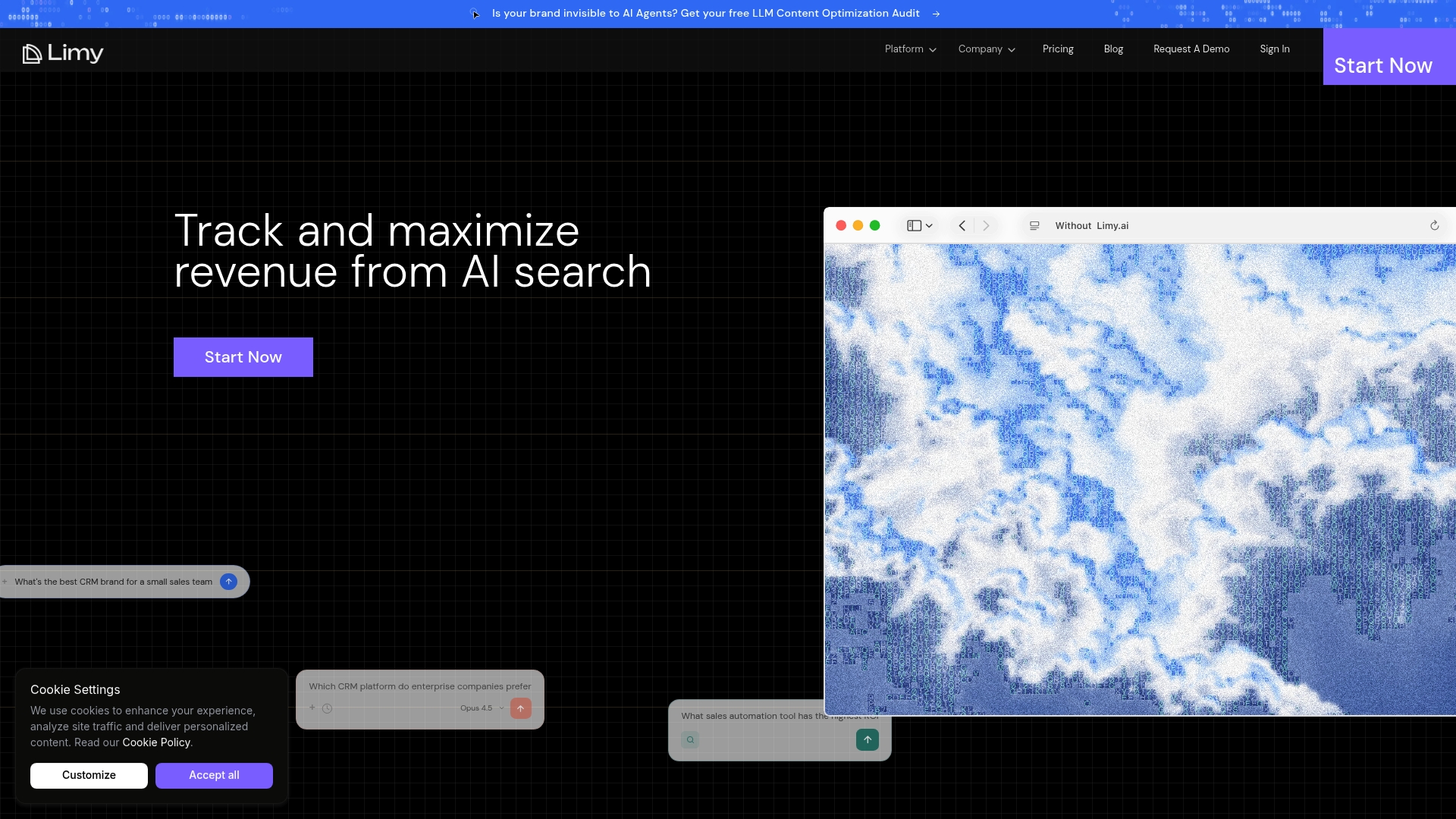Accept all cookies

pyautogui.click(x=214, y=775)
